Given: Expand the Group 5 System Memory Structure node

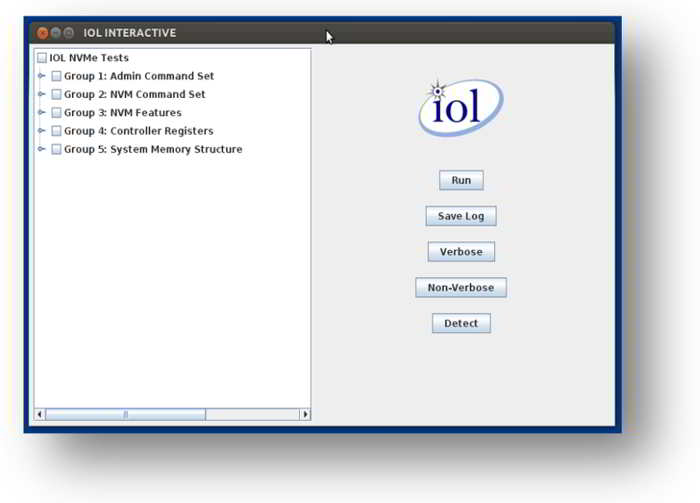Looking at the screenshot, I should point(42,149).
